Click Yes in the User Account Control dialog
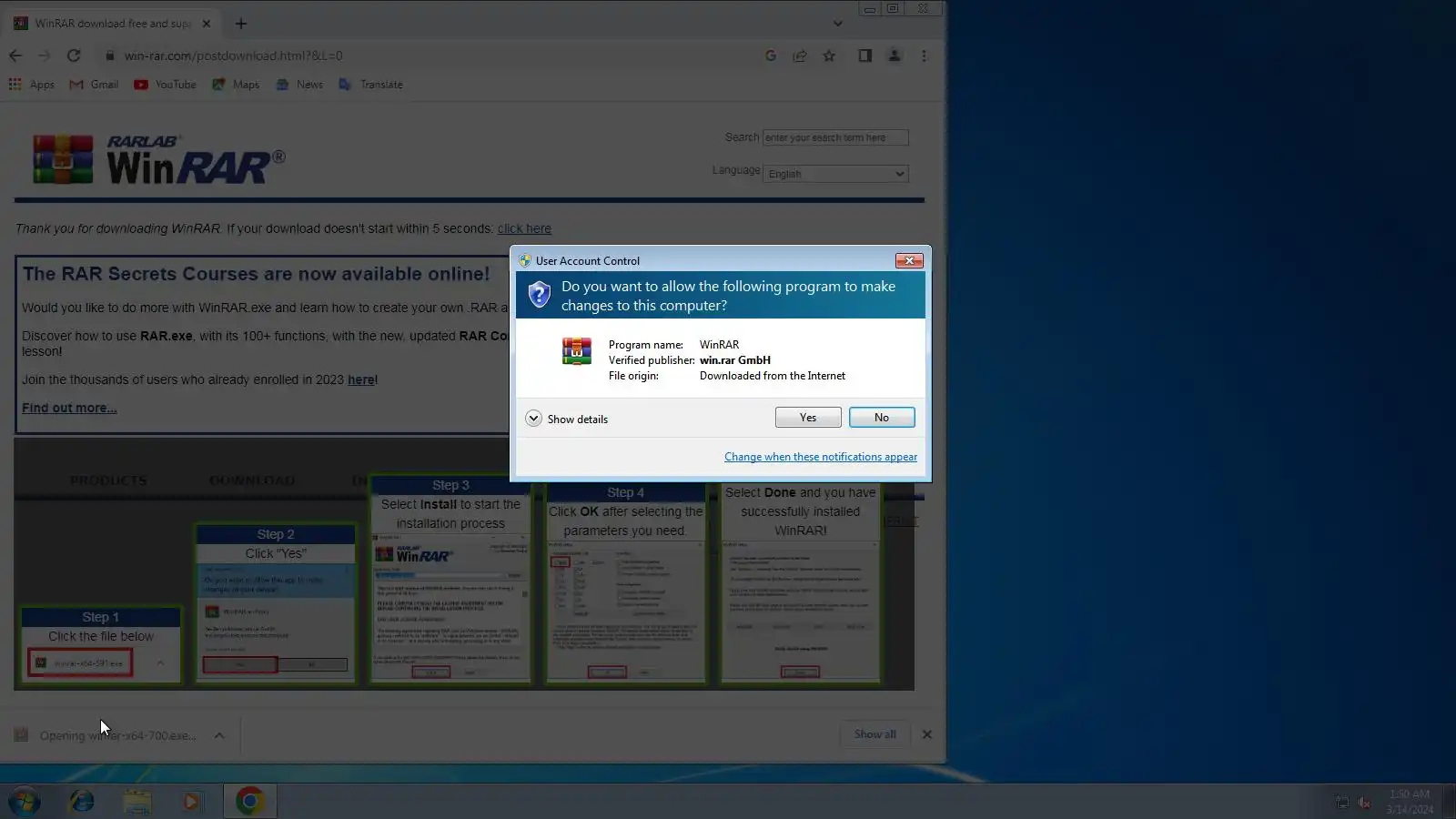This screenshot has height=819, width=1456. (x=808, y=418)
